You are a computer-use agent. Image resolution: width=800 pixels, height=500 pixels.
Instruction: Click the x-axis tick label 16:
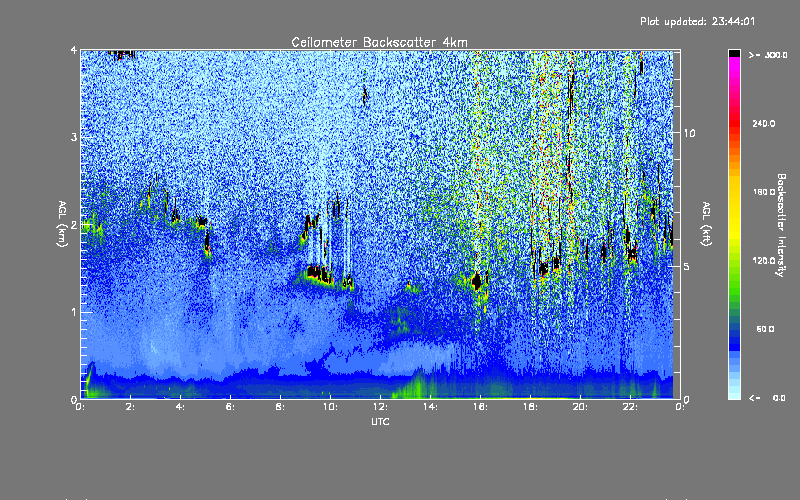pyautogui.click(x=480, y=407)
